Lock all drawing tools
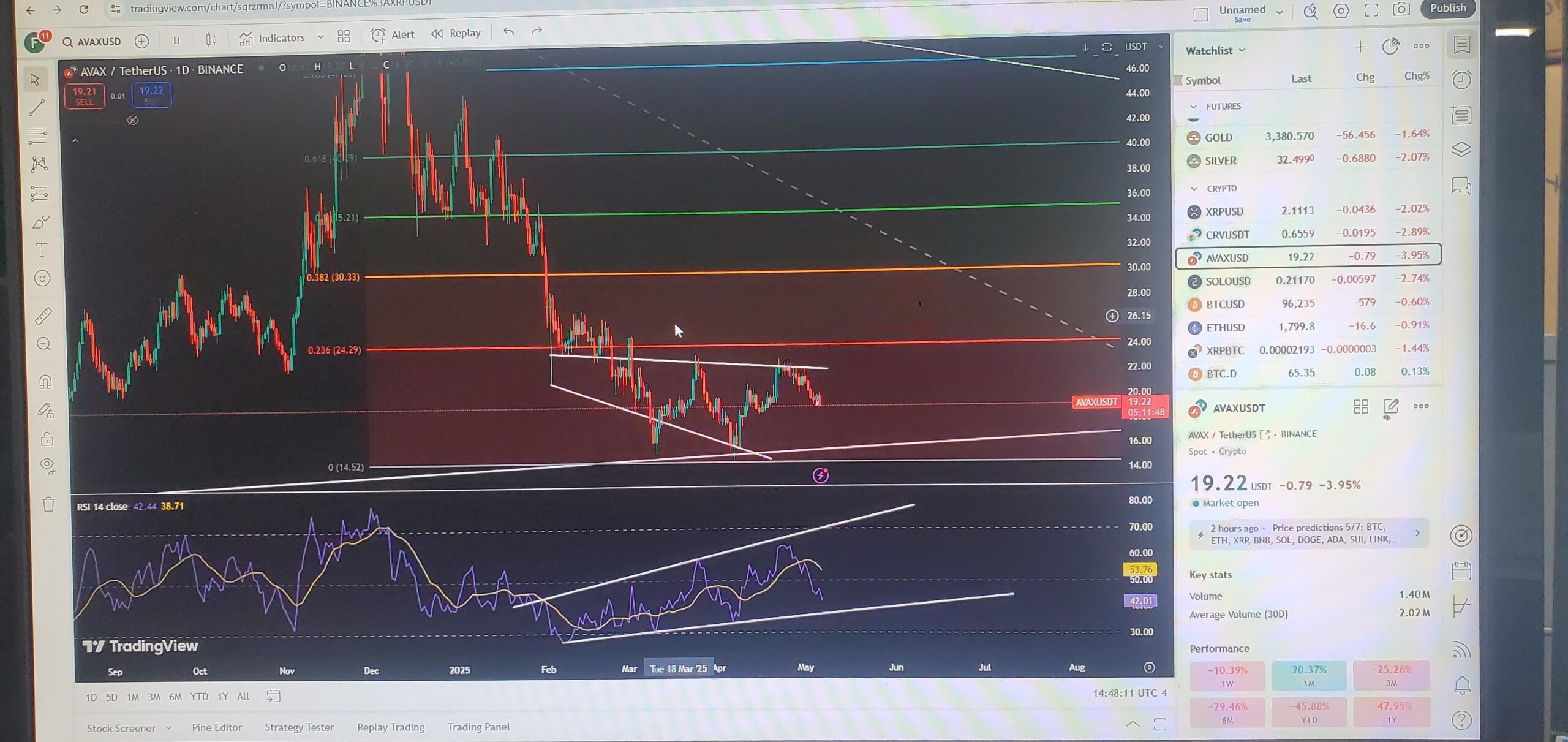This screenshot has width=1568, height=742. (47, 439)
